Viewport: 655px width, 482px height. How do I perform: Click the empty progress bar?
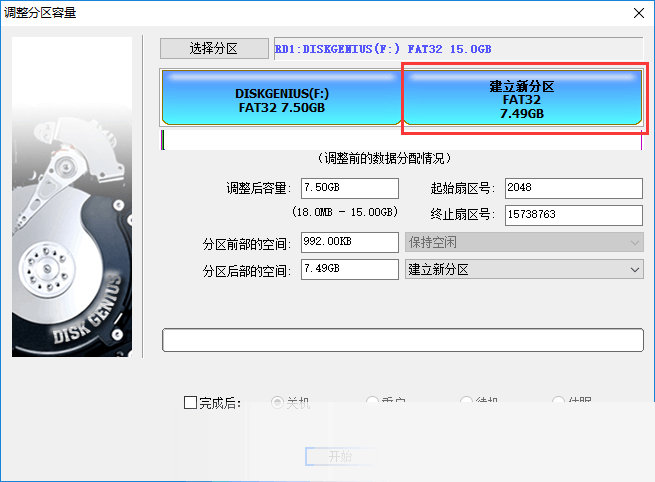(x=403, y=340)
